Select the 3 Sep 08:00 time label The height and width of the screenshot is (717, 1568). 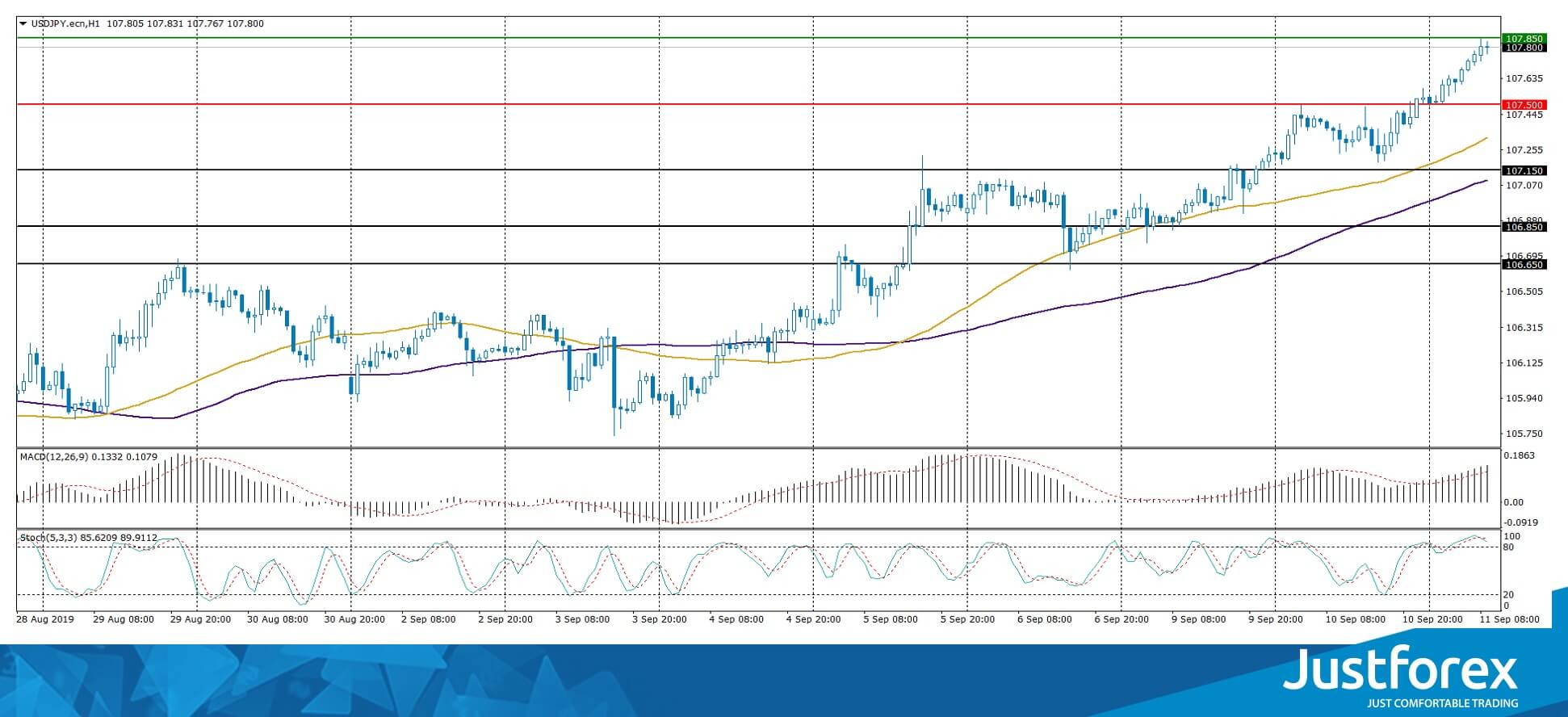point(582,619)
